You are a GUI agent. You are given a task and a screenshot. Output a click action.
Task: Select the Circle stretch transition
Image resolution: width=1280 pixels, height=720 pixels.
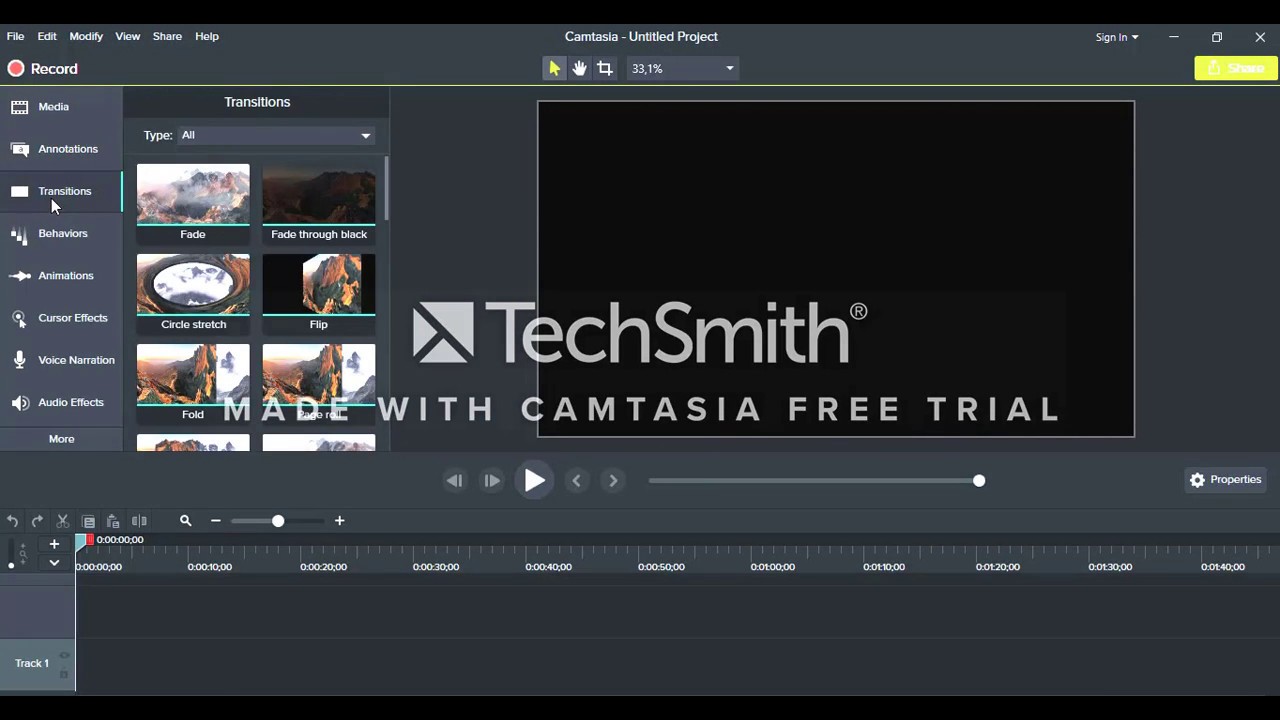pyautogui.click(x=193, y=293)
